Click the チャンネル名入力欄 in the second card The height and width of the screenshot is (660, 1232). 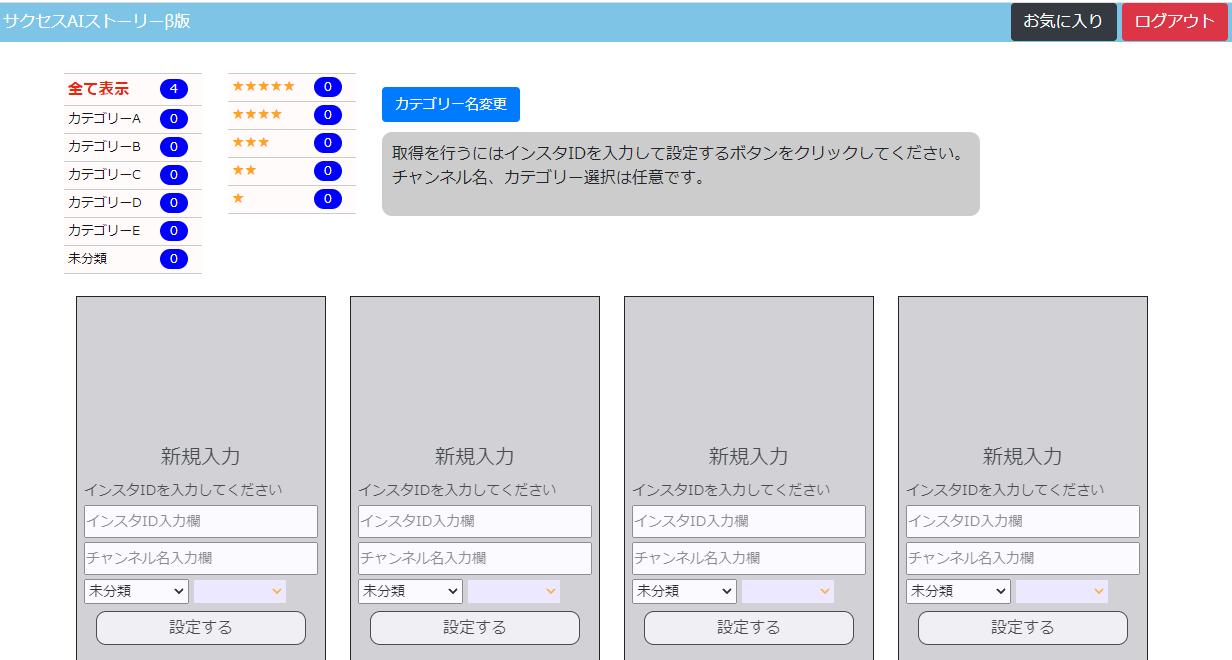(474, 558)
